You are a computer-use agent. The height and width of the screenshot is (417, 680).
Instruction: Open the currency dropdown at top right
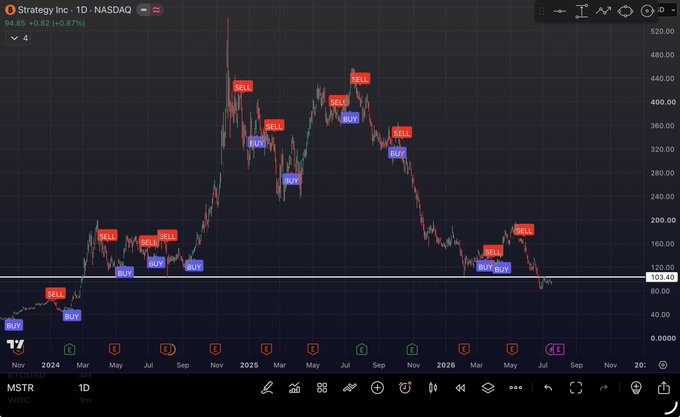pyautogui.click(x=667, y=10)
